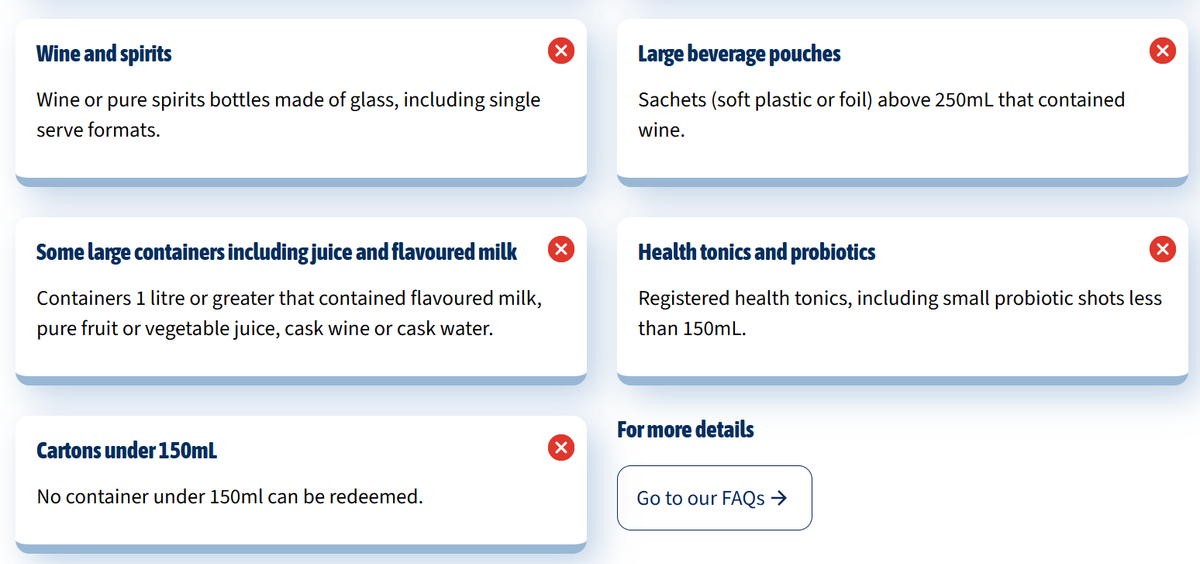Image resolution: width=1200 pixels, height=564 pixels.
Task: Open the Go to our FAQs button
Action: tap(714, 498)
